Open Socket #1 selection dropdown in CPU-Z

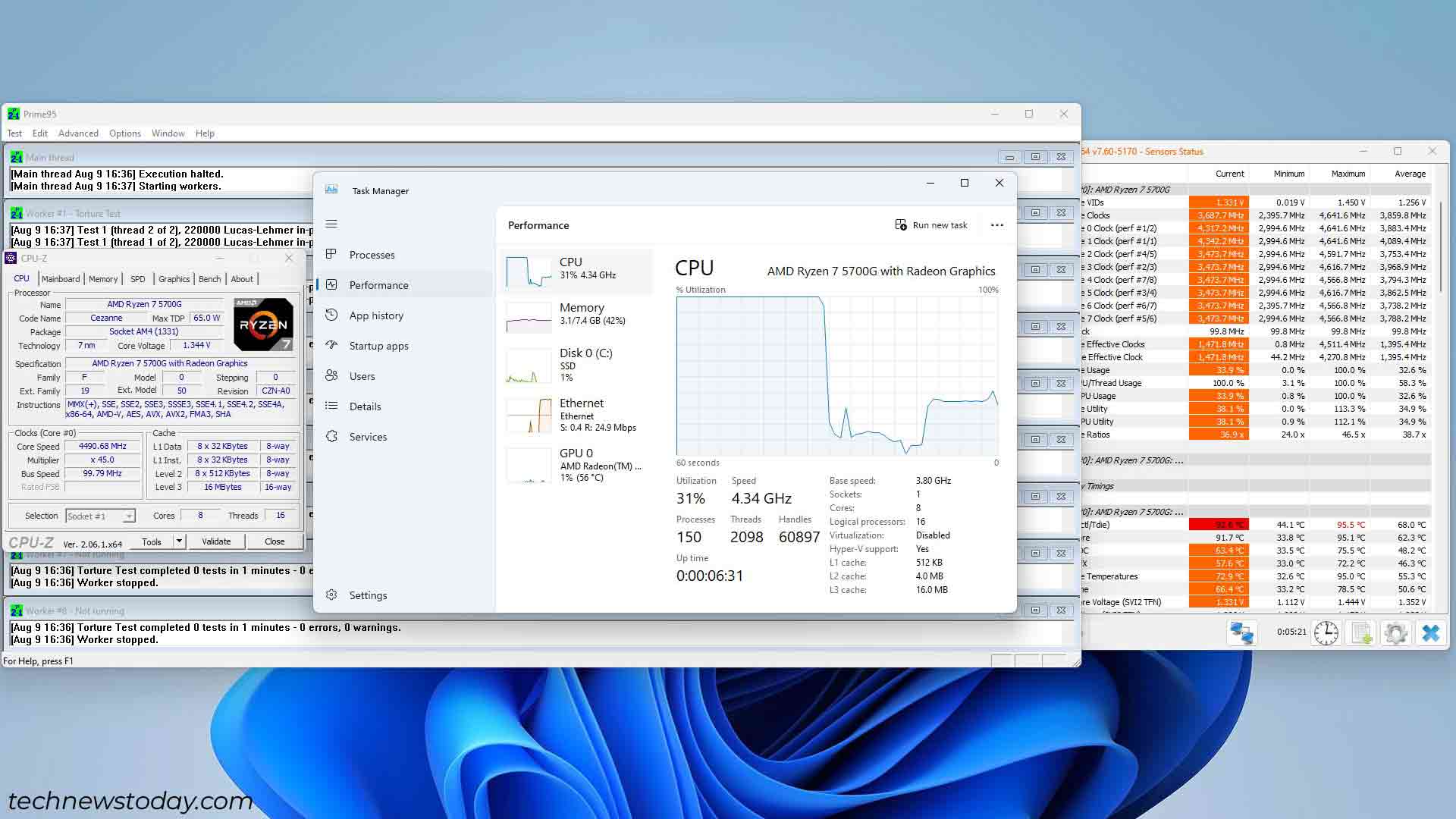pos(100,516)
